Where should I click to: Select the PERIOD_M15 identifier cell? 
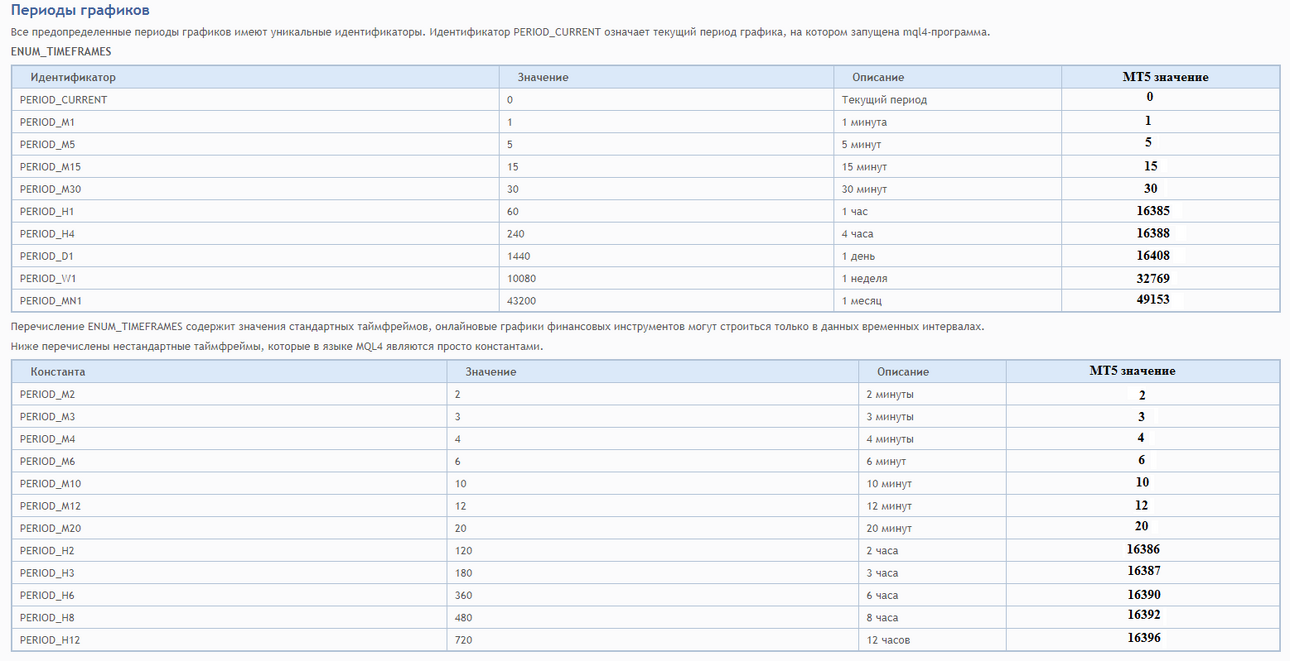[x=255, y=167]
